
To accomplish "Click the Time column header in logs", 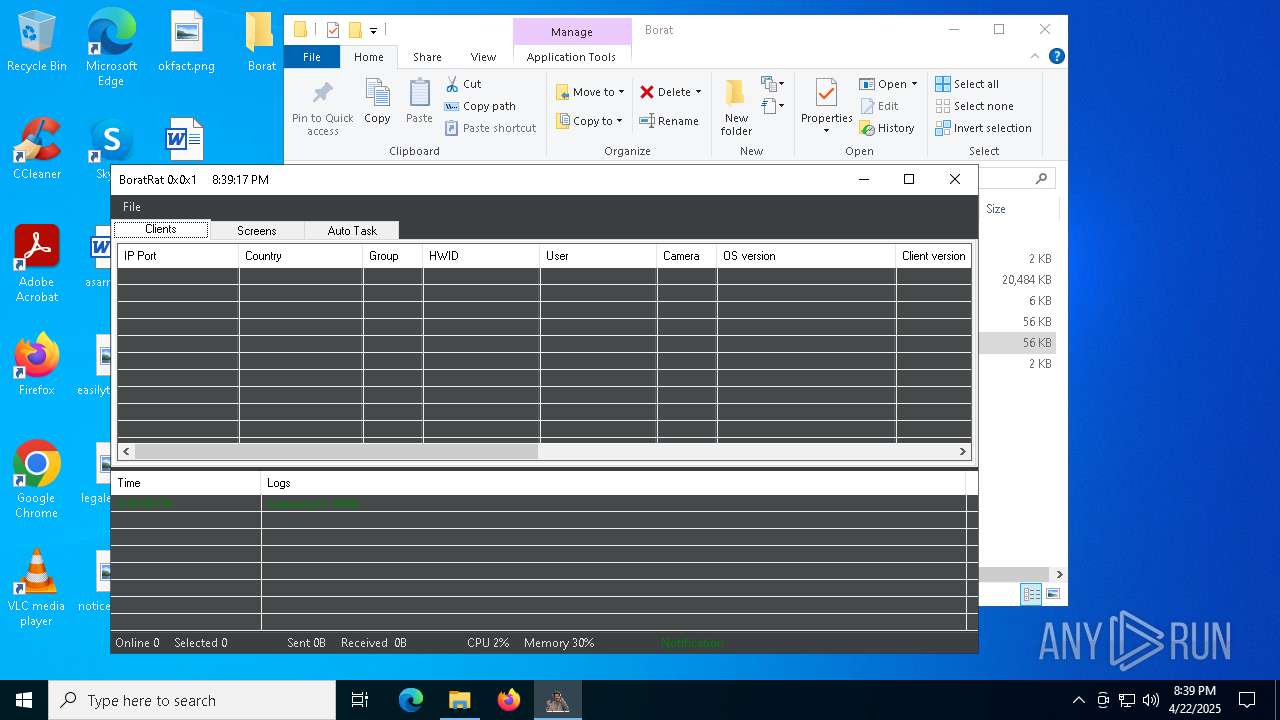I will pyautogui.click(x=185, y=483).
